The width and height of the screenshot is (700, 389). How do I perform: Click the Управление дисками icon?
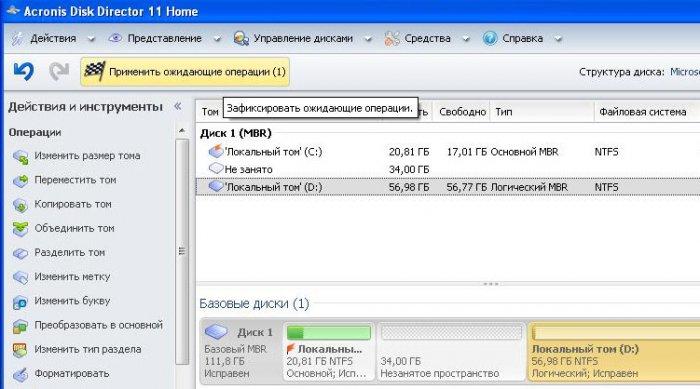(241, 38)
